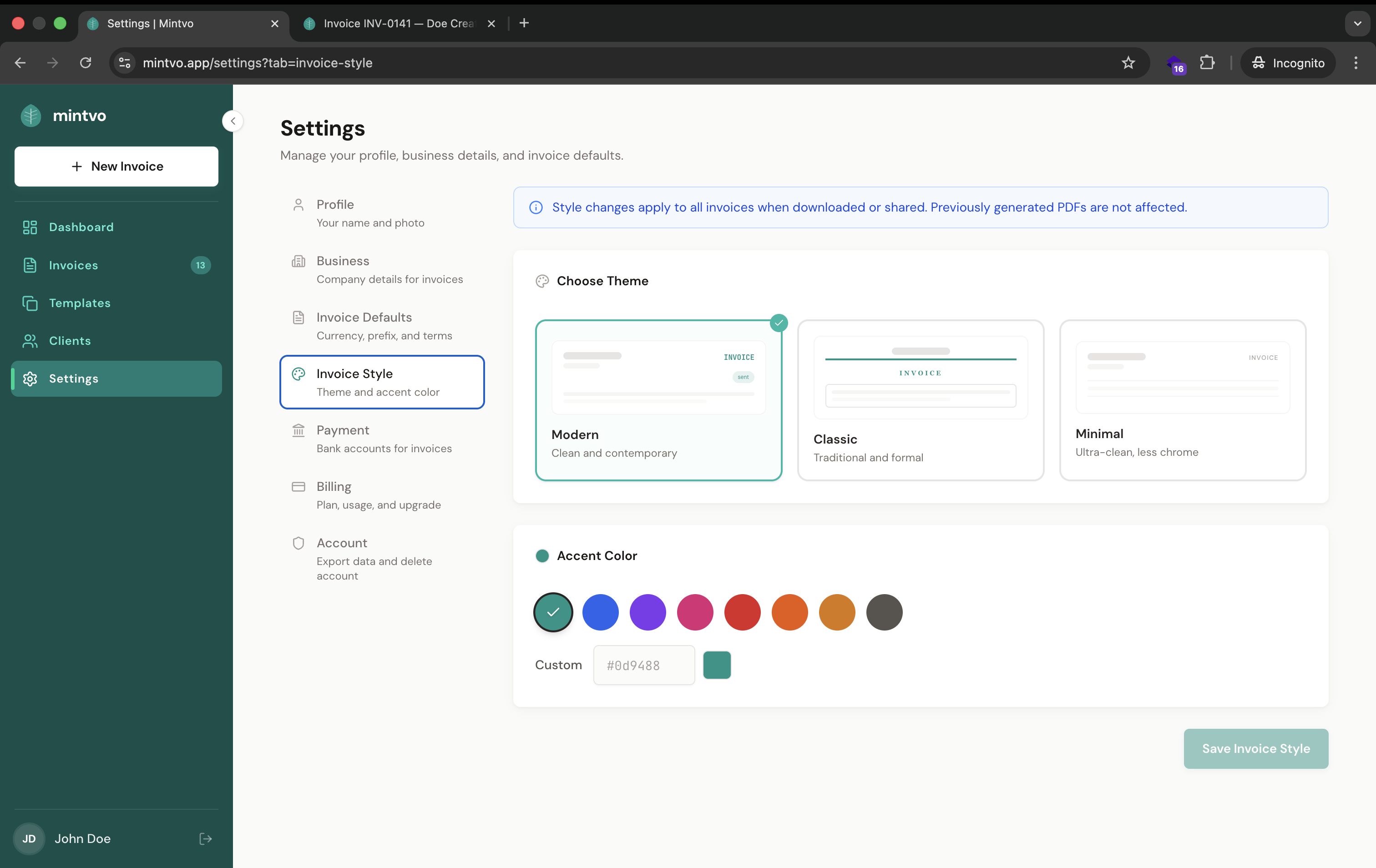The height and width of the screenshot is (868, 1376).
Task: Open the Dashboard page via its grid icon
Action: click(x=30, y=227)
